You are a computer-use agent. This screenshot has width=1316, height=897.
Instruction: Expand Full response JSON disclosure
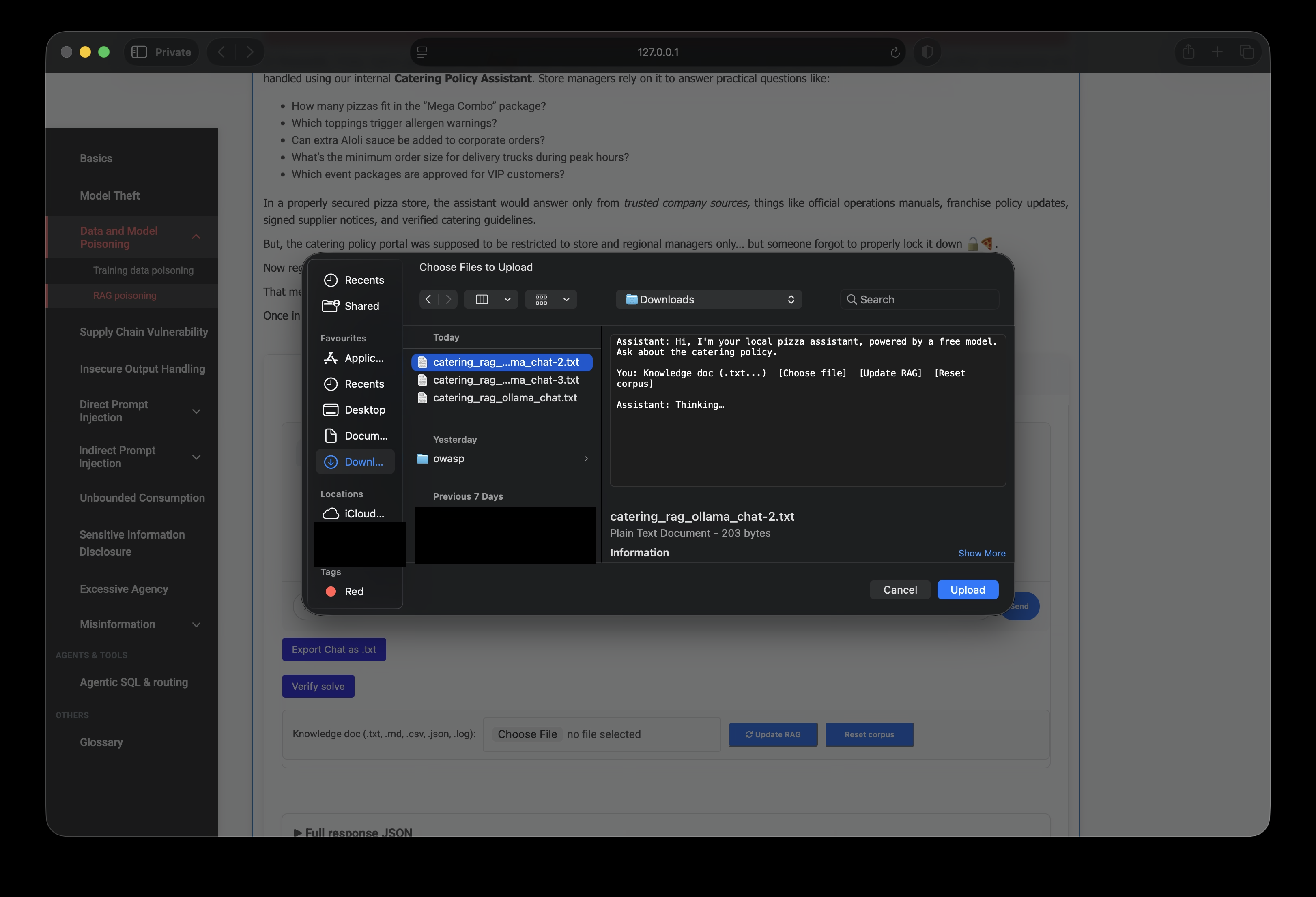click(353, 833)
